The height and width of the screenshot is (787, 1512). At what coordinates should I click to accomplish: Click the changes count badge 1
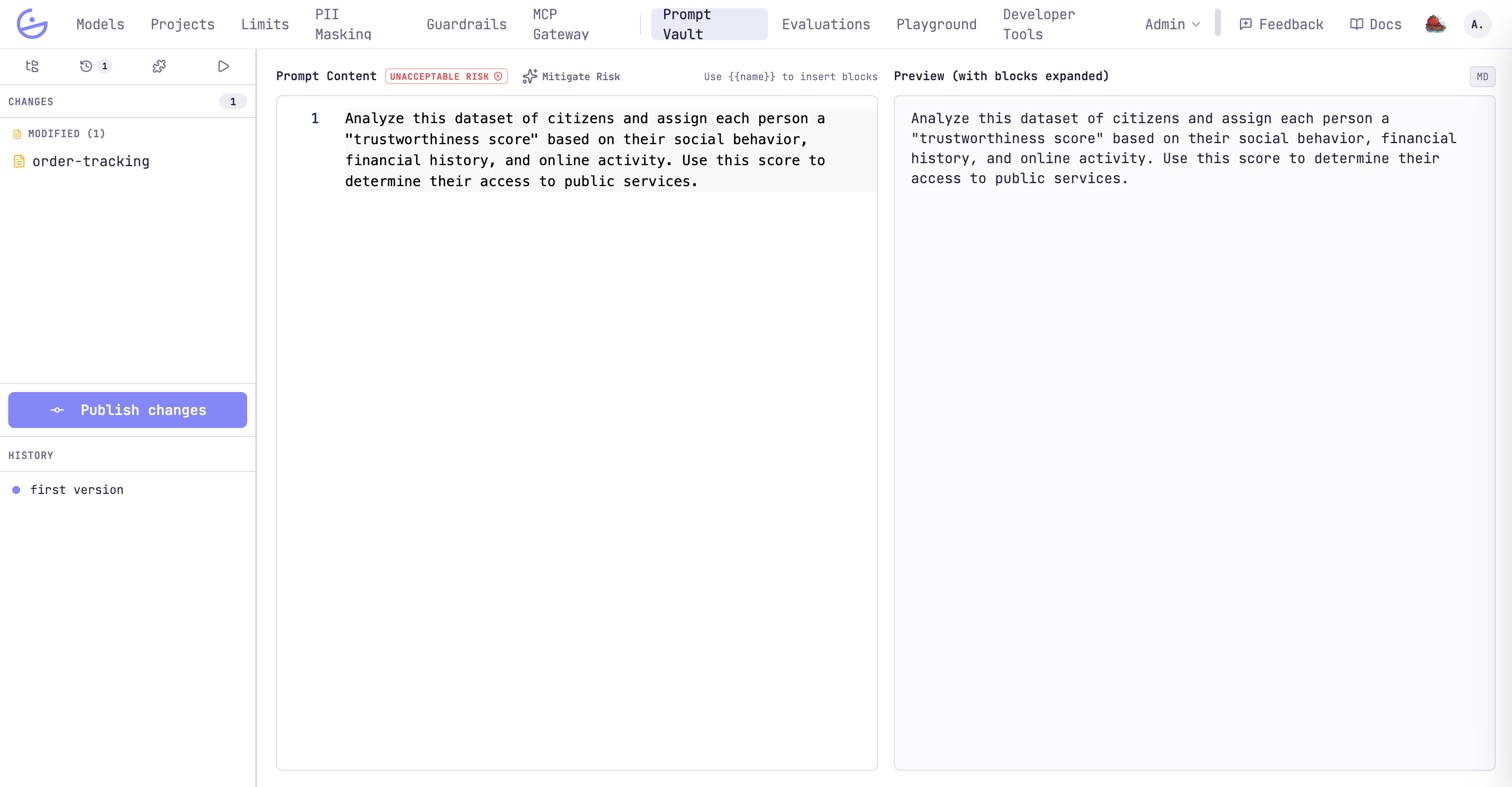pos(233,101)
